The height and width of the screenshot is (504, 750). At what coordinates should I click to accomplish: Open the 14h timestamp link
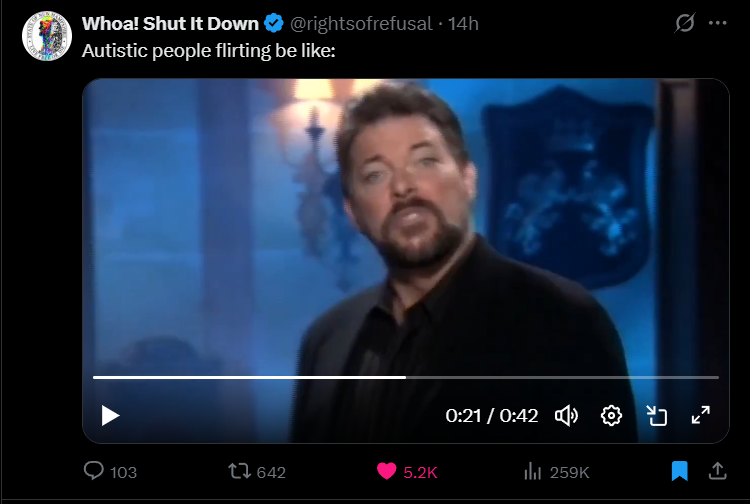click(463, 23)
